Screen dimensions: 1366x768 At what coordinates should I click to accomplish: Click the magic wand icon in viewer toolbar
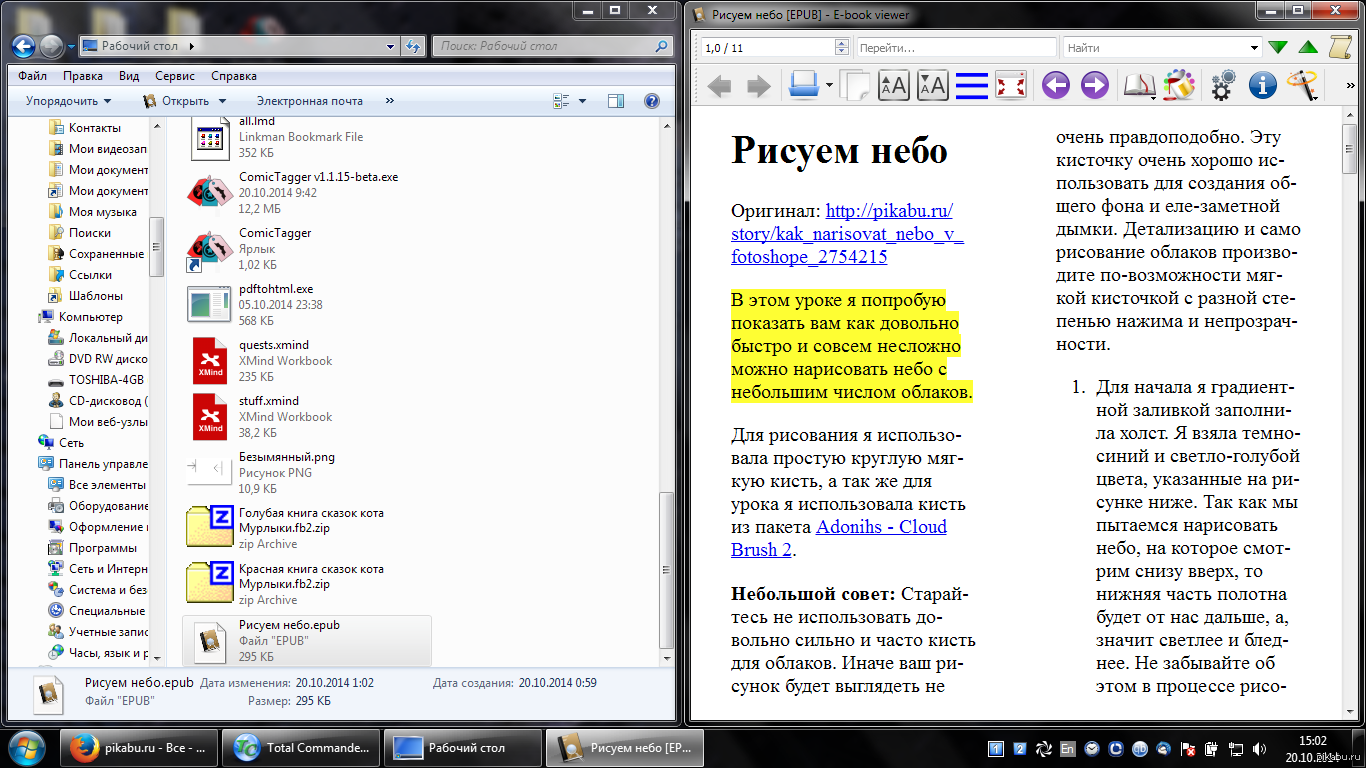click(x=1303, y=85)
